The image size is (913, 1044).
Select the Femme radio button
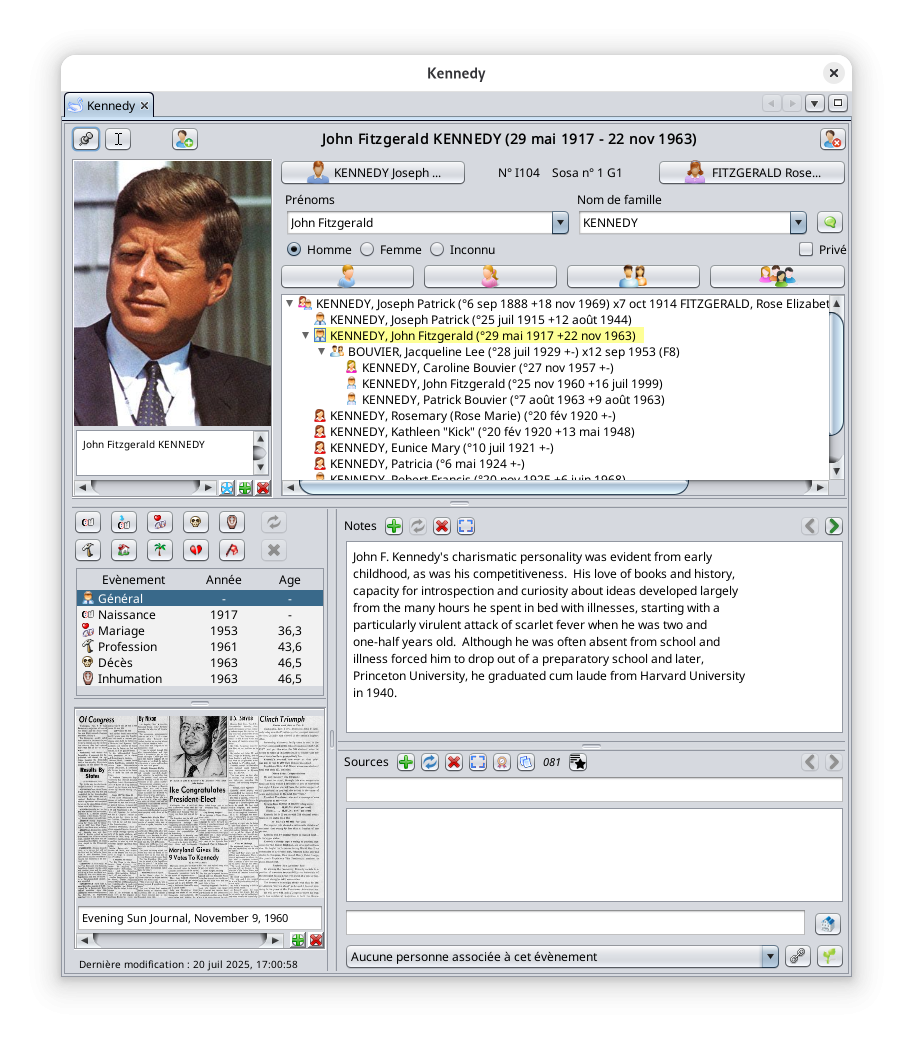pyautogui.click(x=367, y=250)
